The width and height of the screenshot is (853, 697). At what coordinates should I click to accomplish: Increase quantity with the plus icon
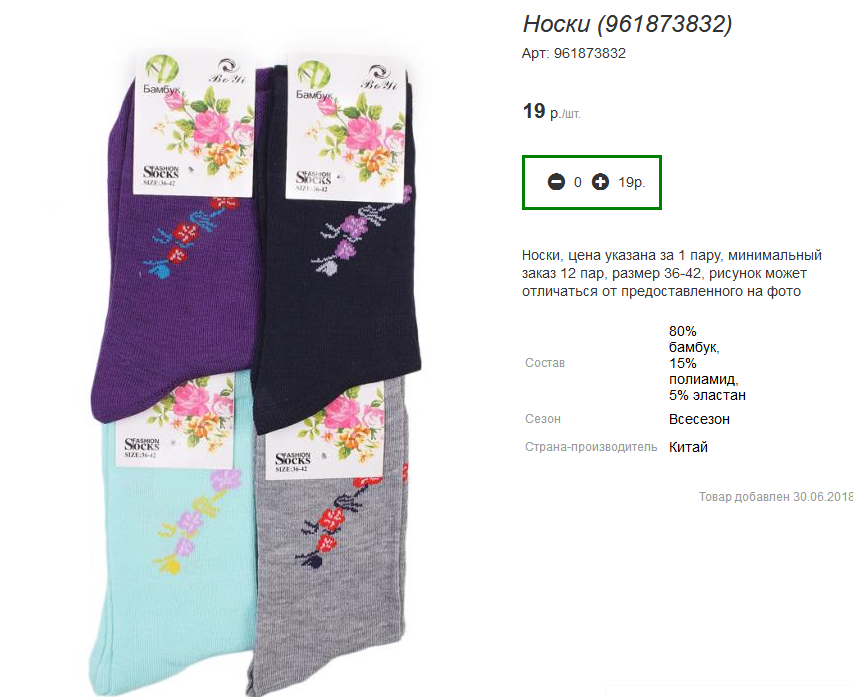click(x=600, y=182)
